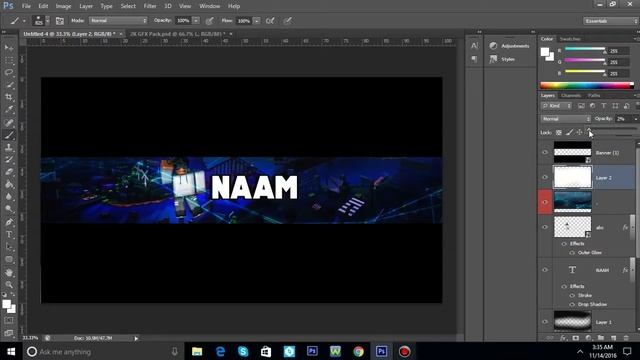Click the foreground color swatch in Color panel

[x=545, y=52]
